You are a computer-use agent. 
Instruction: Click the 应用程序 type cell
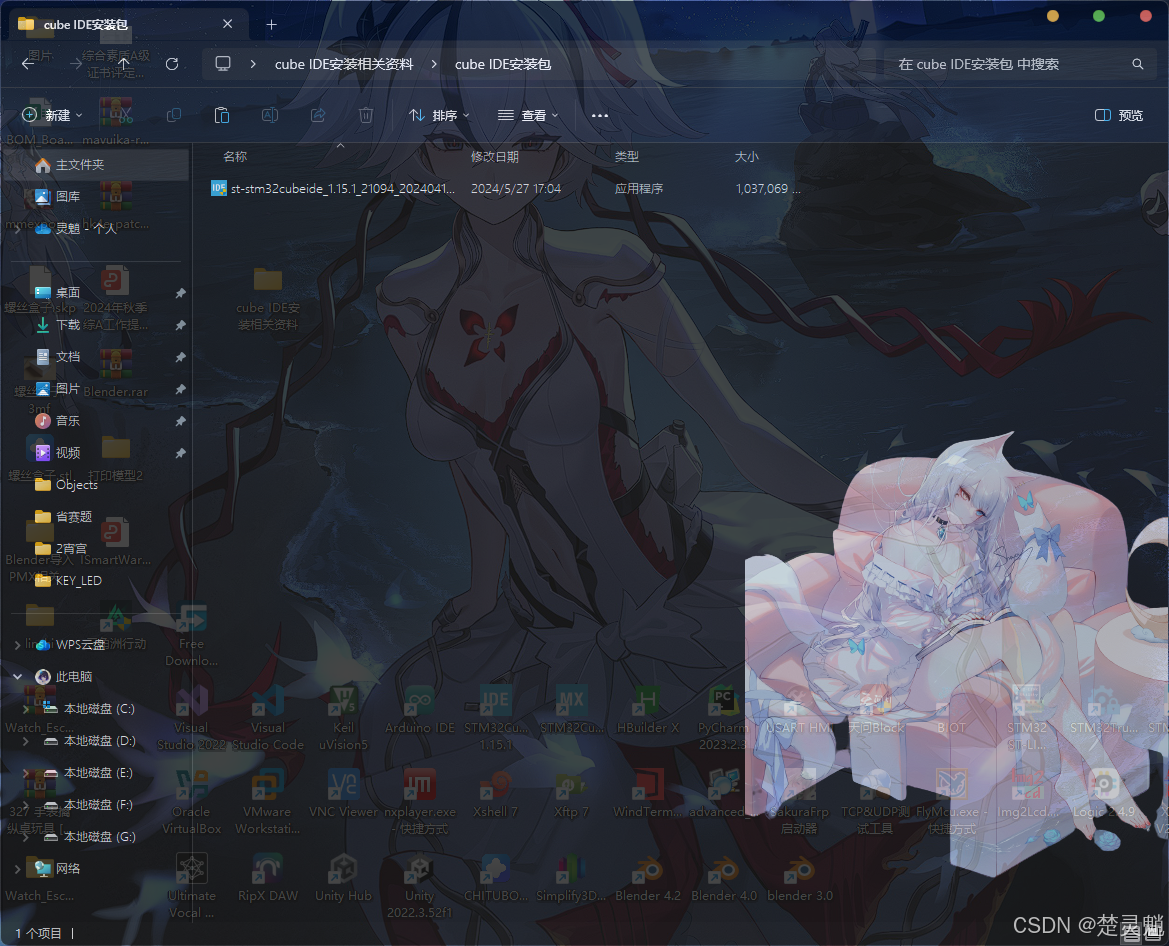pyautogui.click(x=638, y=189)
